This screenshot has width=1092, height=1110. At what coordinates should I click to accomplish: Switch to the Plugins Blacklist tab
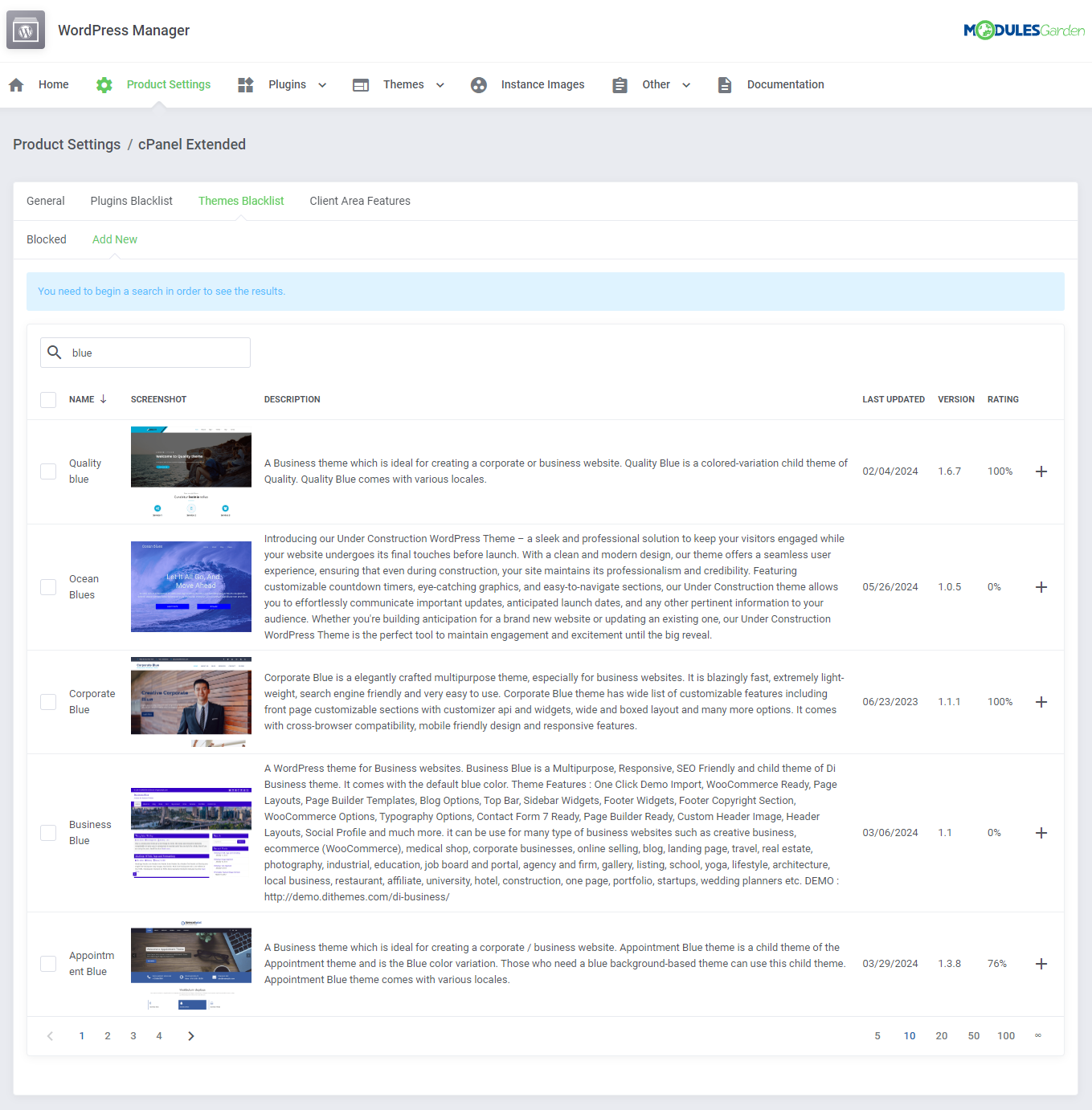(x=131, y=201)
